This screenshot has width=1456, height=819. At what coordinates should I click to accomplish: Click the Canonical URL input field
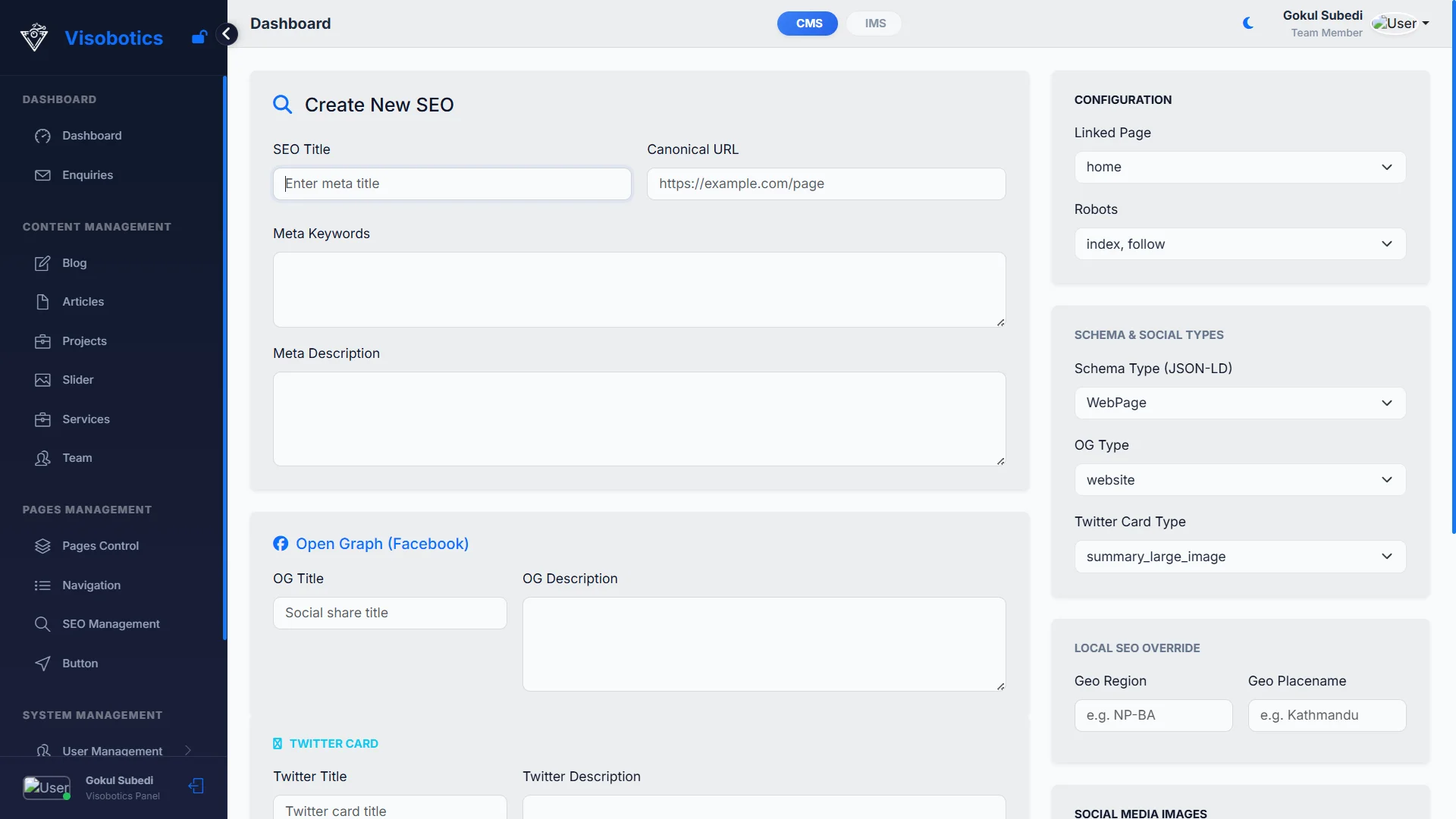825,184
